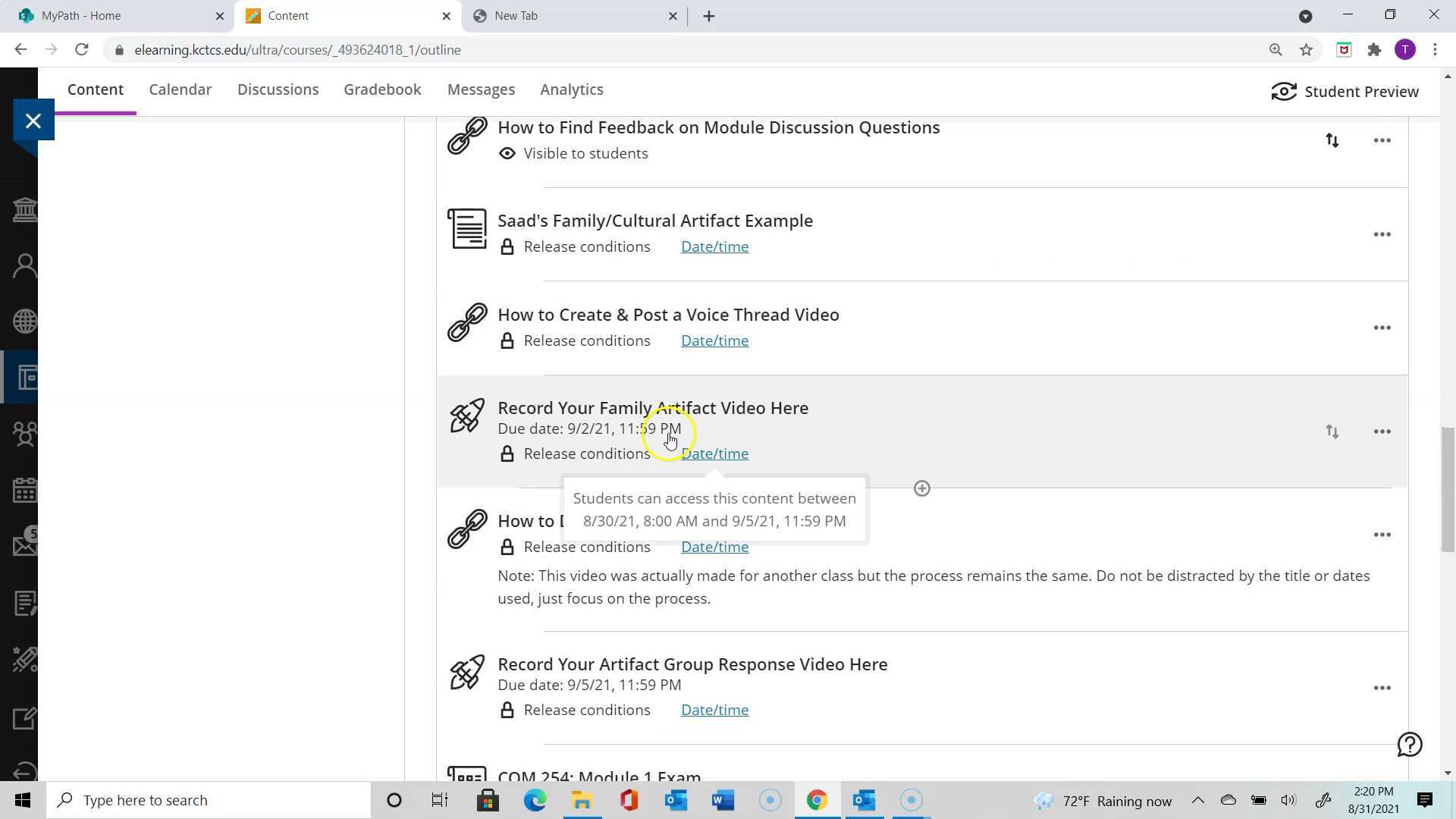Open the institution page icon in sidebar
The height and width of the screenshot is (819, 1456).
click(24, 209)
